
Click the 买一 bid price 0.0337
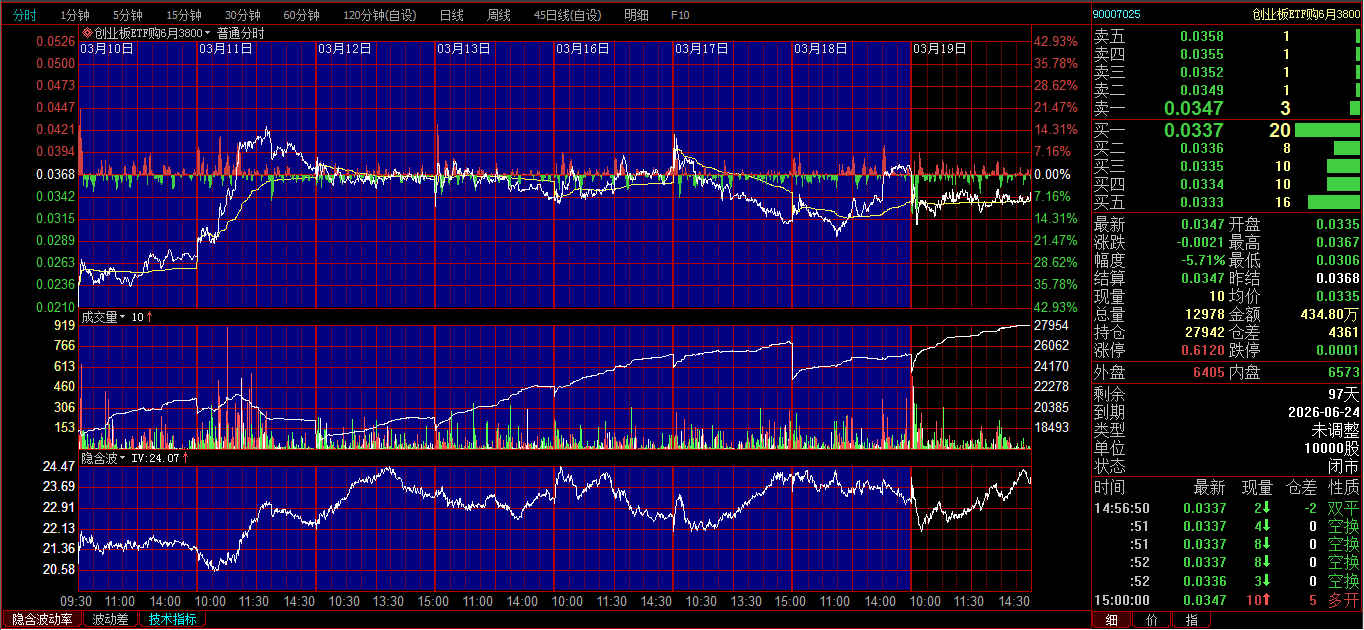1194,130
